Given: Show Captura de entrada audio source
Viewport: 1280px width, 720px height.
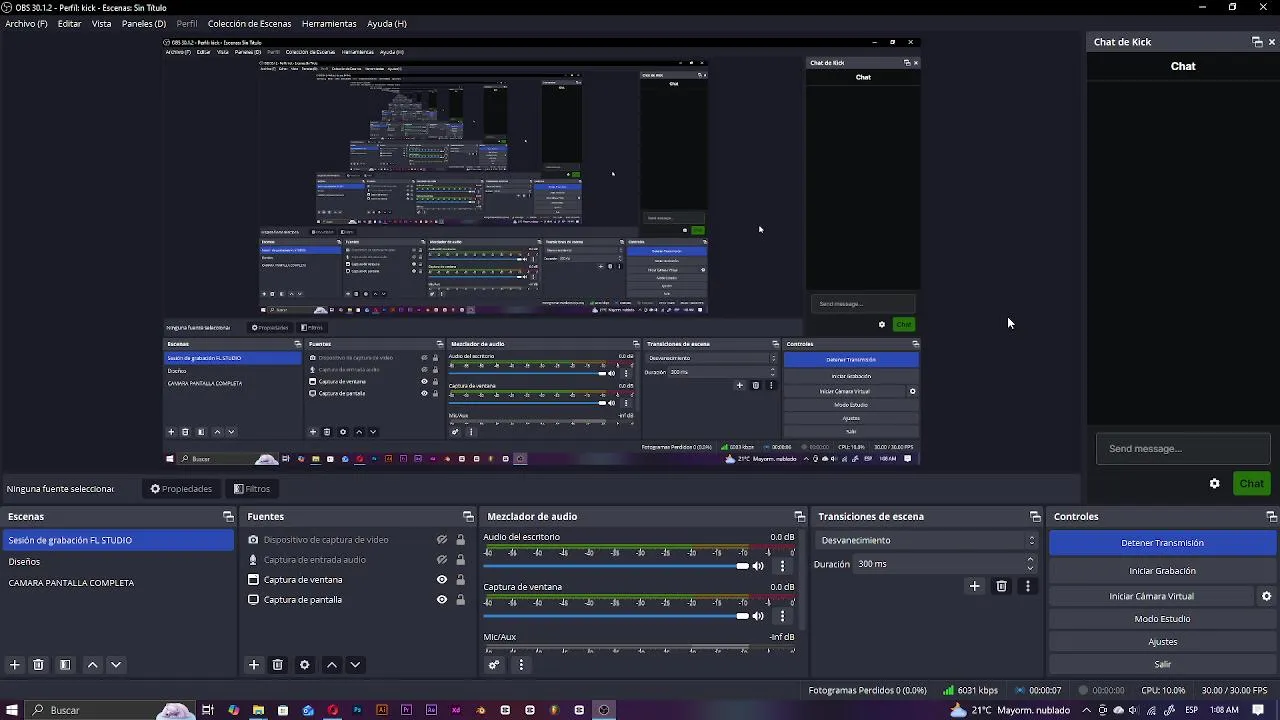Looking at the screenshot, I should point(441,560).
